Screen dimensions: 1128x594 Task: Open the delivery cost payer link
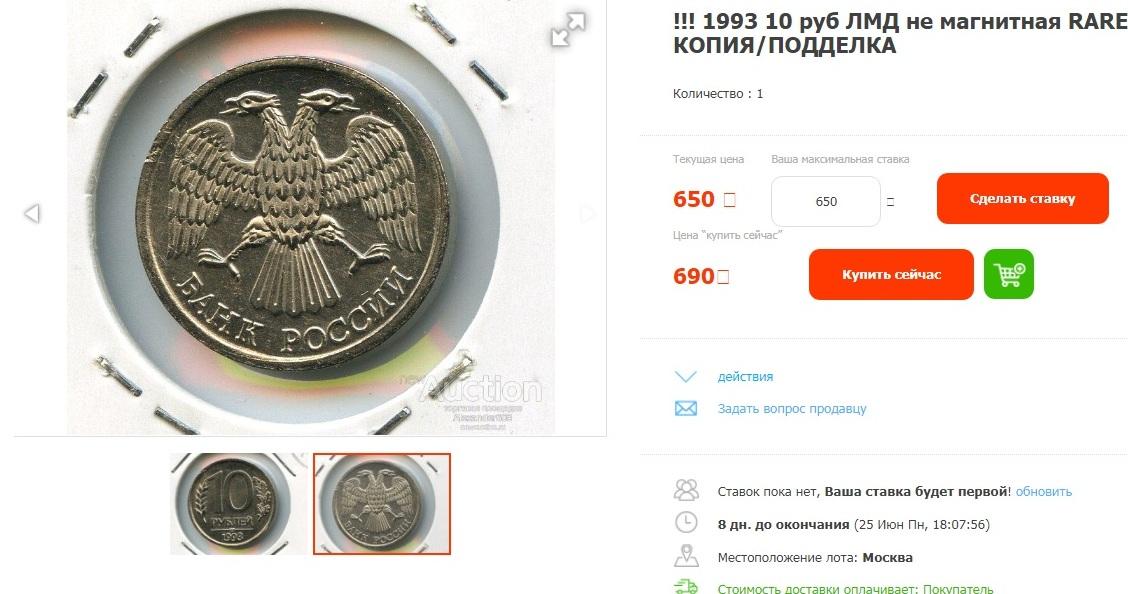point(855,589)
